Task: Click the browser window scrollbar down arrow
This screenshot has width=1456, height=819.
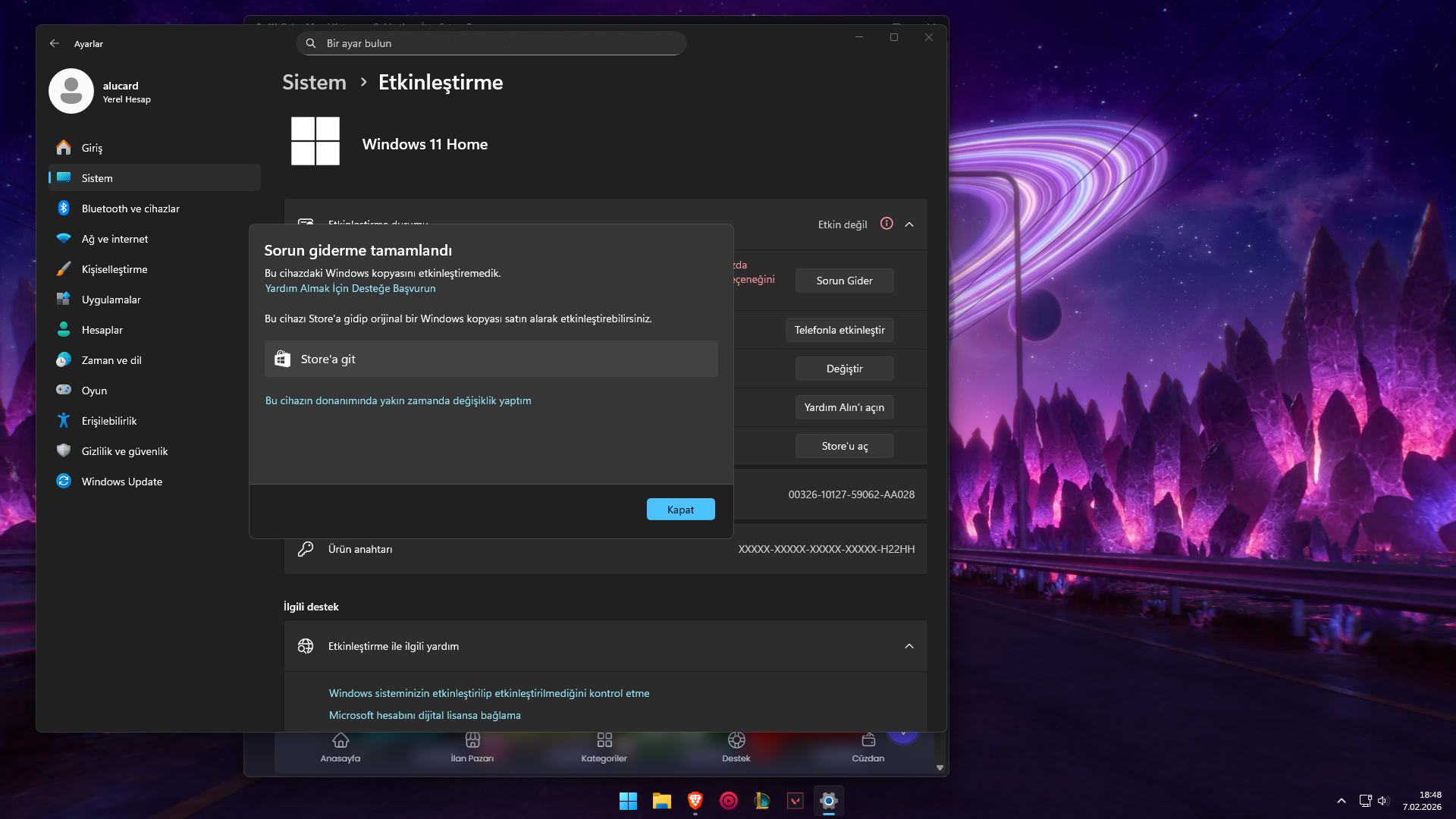Action: click(940, 767)
